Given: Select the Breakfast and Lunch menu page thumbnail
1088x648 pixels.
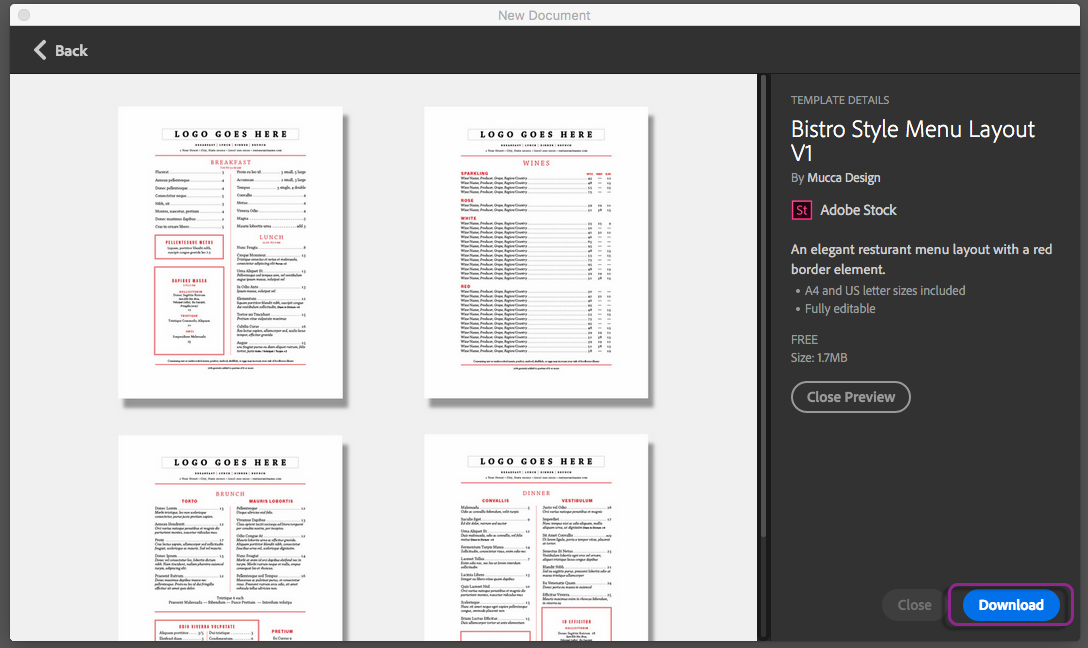Looking at the screenshot, I should tap(230, 253).
